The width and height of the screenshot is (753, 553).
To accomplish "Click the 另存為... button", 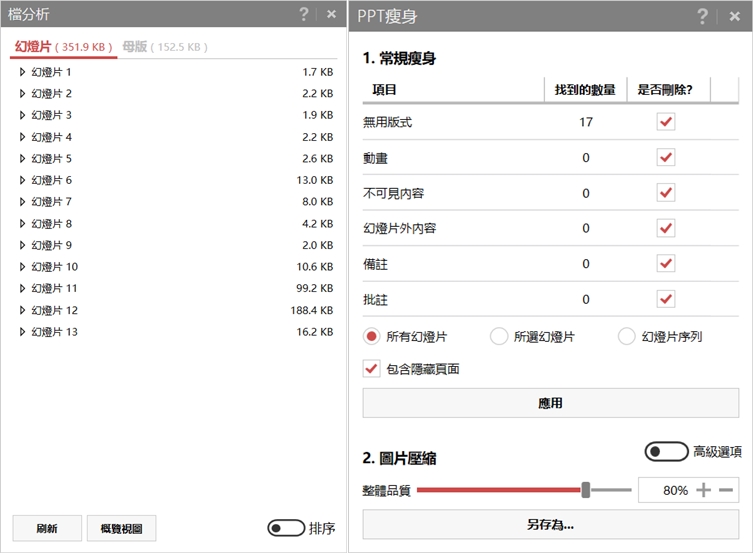I will [550, 524].
